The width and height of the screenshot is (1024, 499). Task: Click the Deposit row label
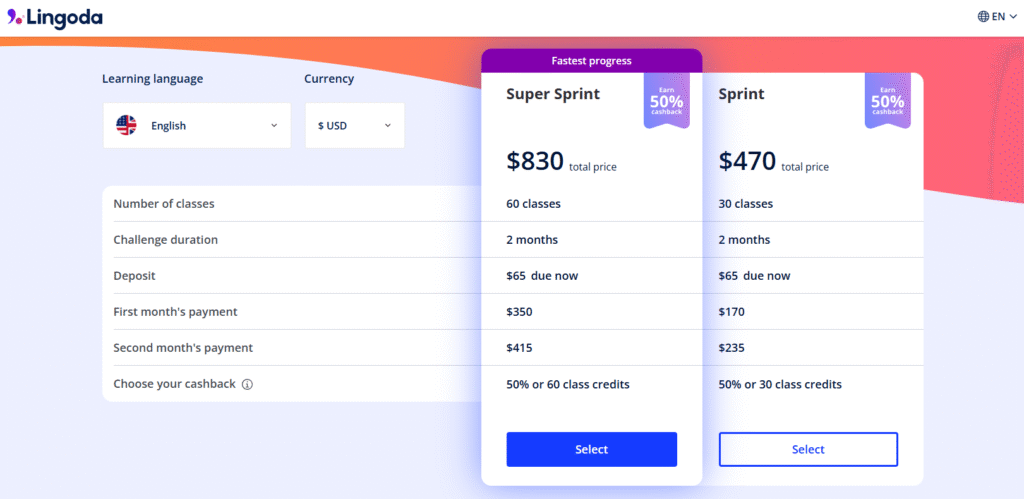pos(134,276)
